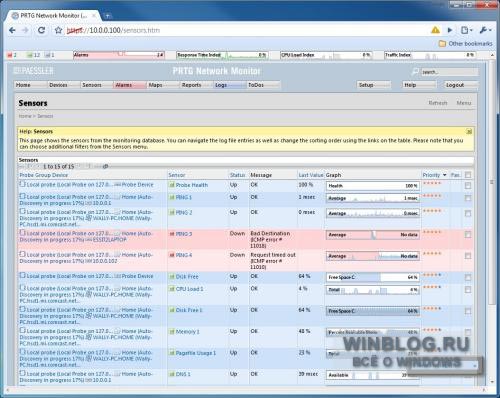Click the Refresh link
Screen dimensions: 500x398
[438, 103]
